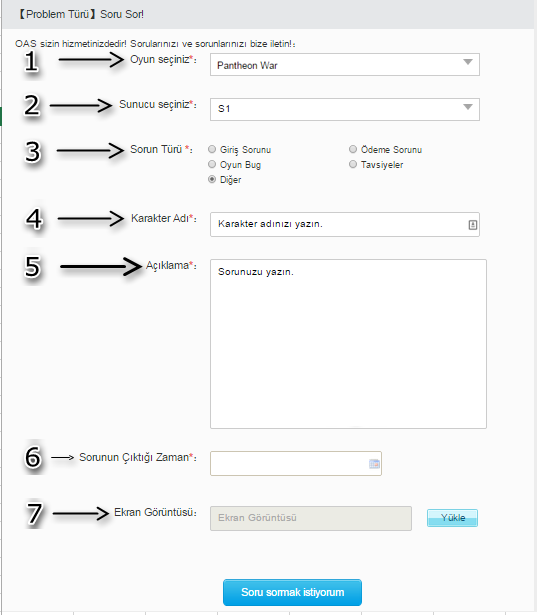Submit with Soru sormak istiyorum button
537x615 pixels.
point(292,592)
